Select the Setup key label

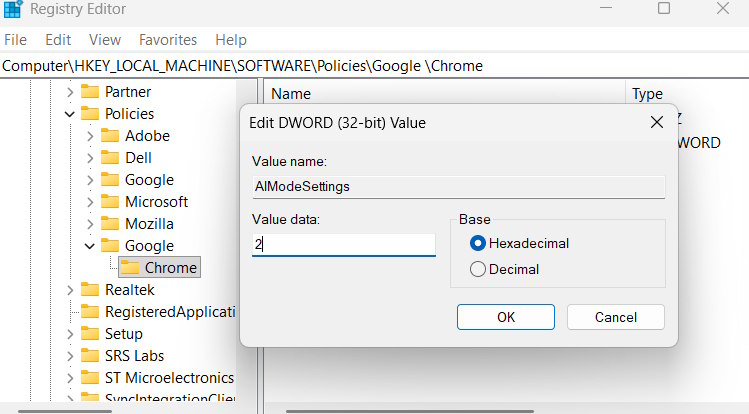click(124, 334)
